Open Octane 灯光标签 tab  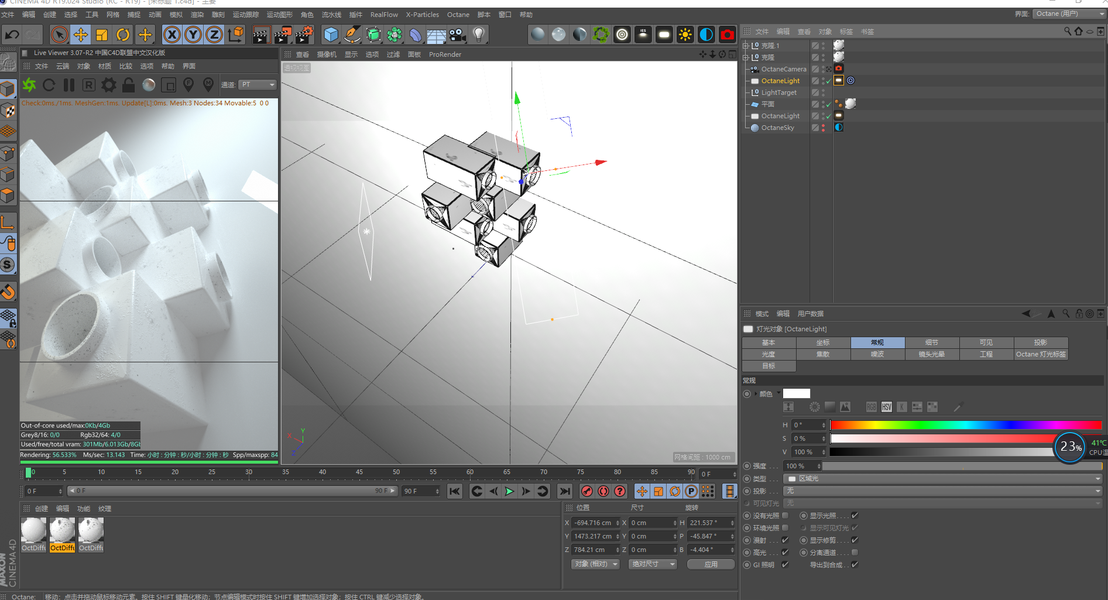click(1040, 354)
